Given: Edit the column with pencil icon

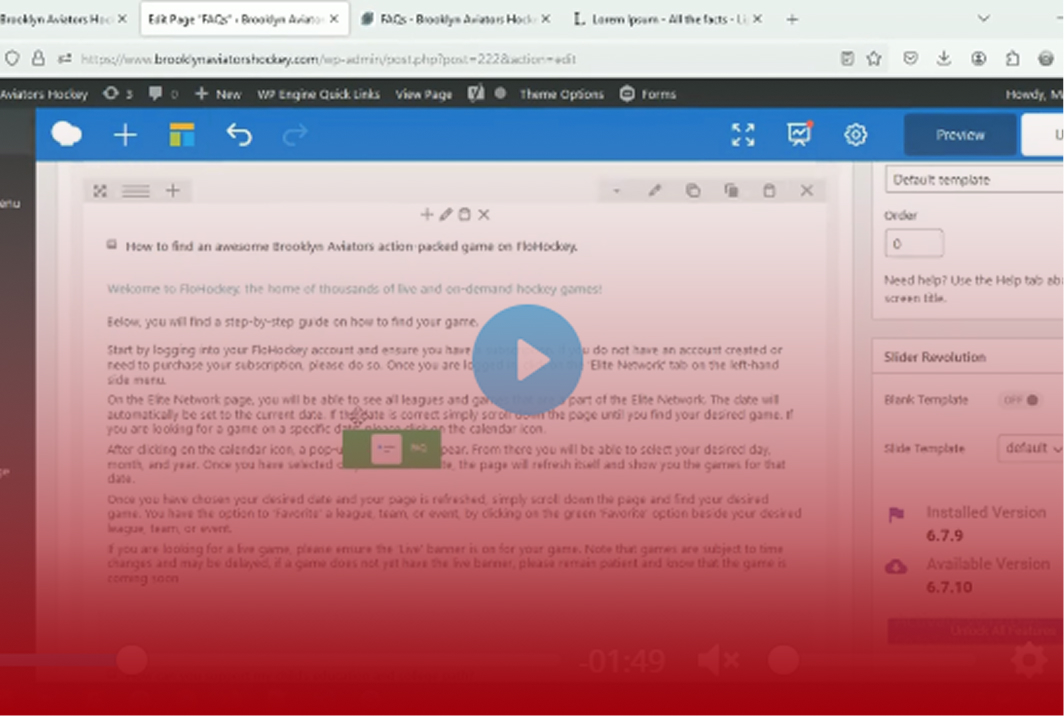Looking at the screenshot, I should click(x=445, y=214).
